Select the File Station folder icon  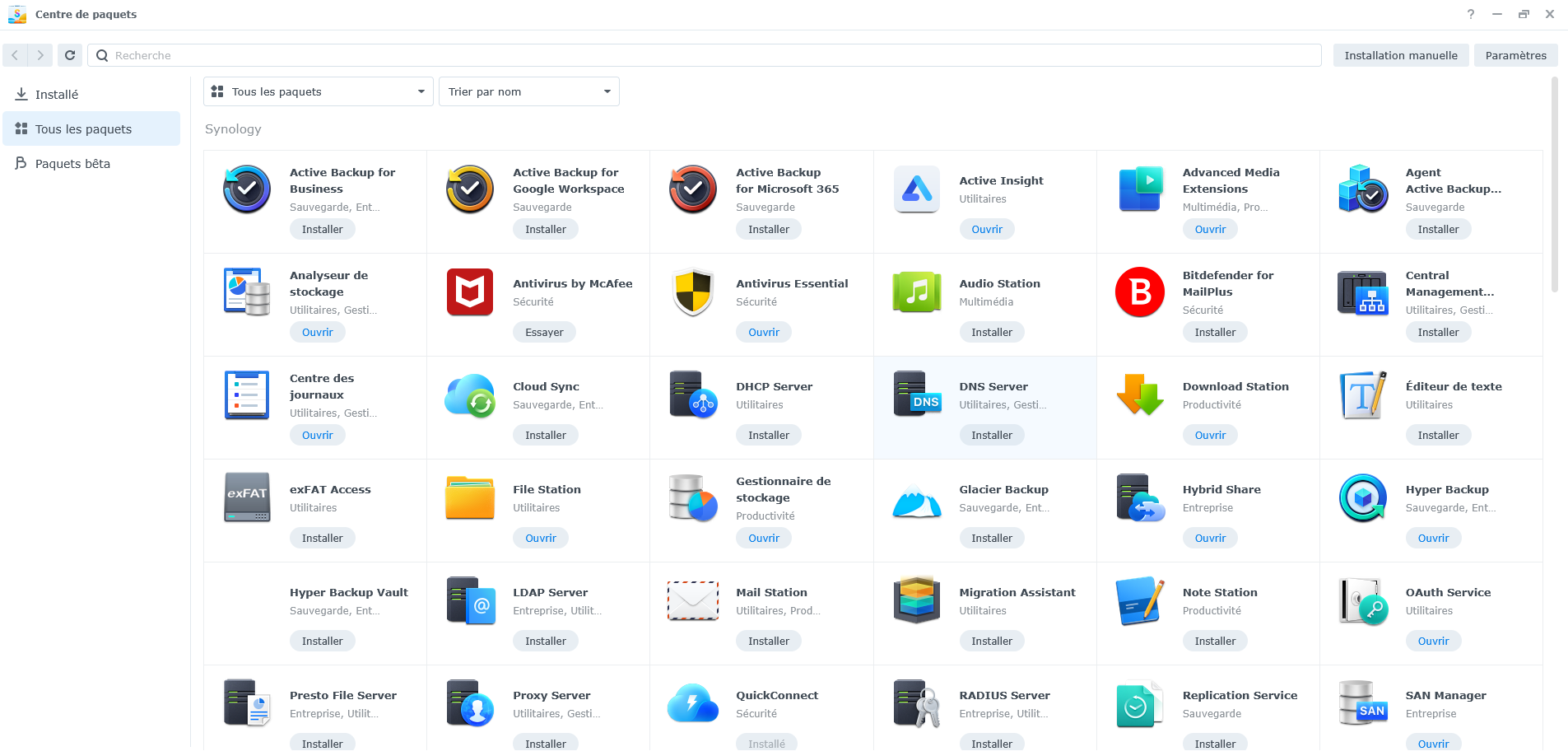pos(469,498)
